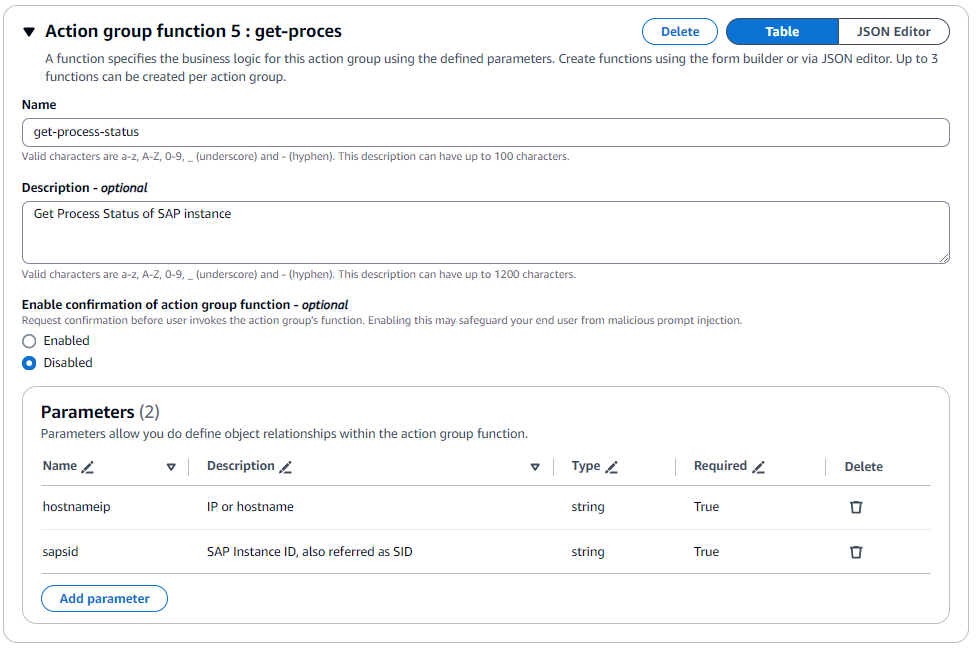The width and height of the screenshot is (978, 652).
Task: Enable confirmation by selecting Enabled radio button
Action: coord(30,340)
